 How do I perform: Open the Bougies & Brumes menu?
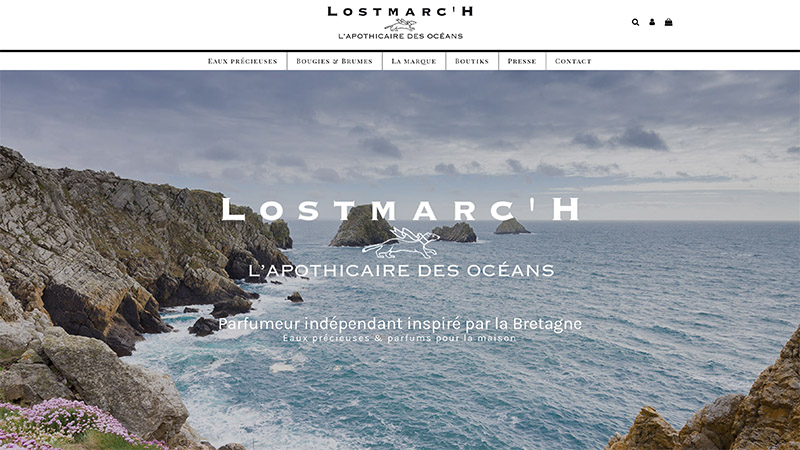click(335, 61)
